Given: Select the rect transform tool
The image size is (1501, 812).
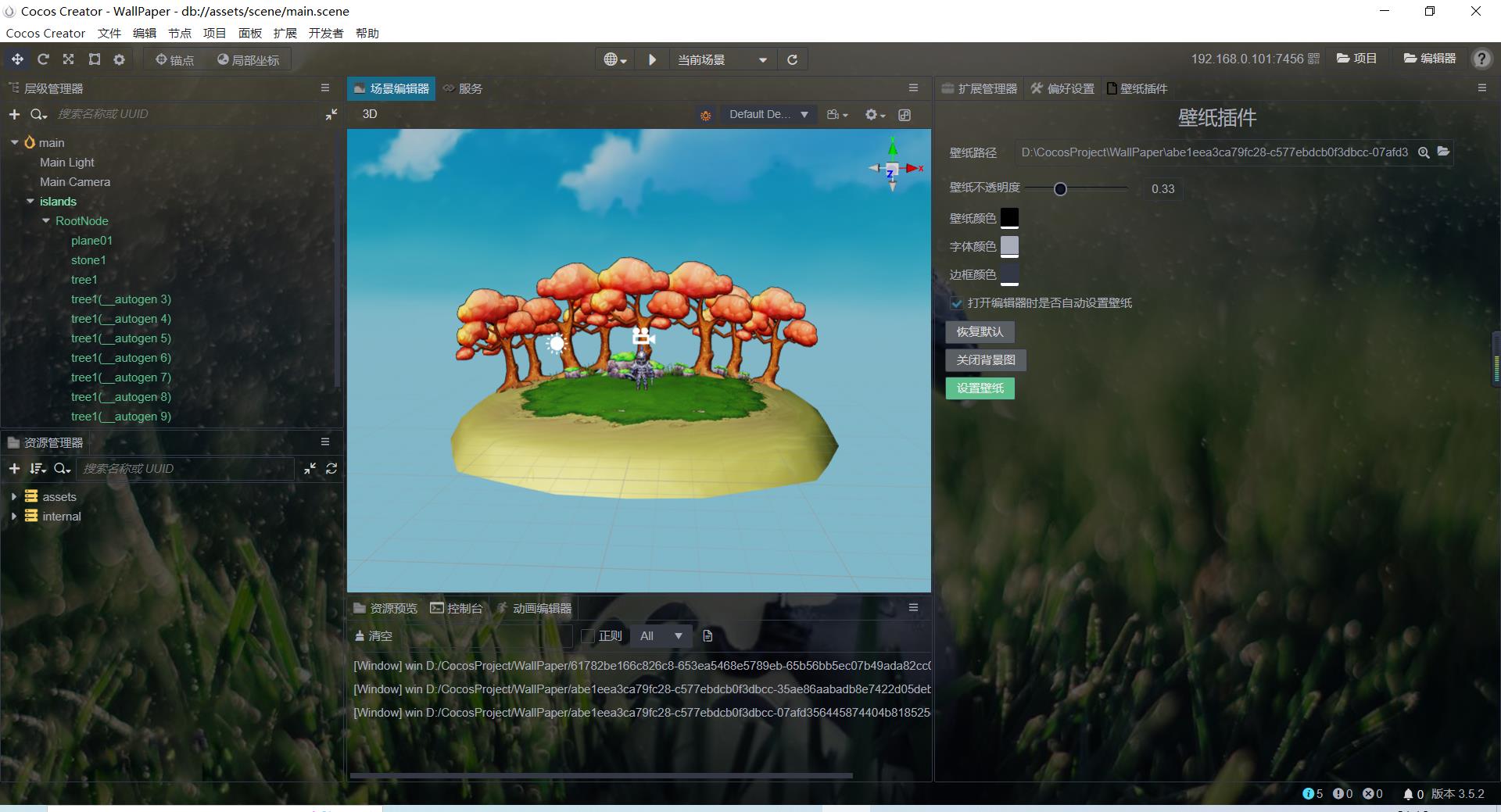Looking at the screenshot, I should tap(94, 59).
